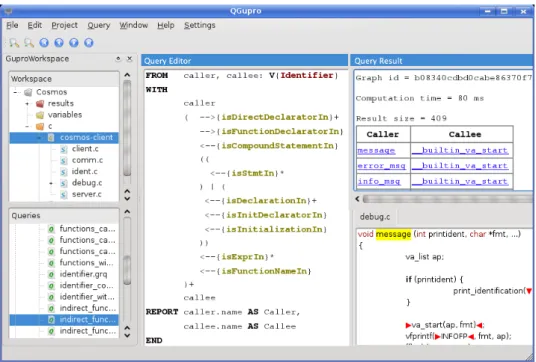Click the Queries list header
Viewport: 536px width, 362px height.
[x=64, y=216]
